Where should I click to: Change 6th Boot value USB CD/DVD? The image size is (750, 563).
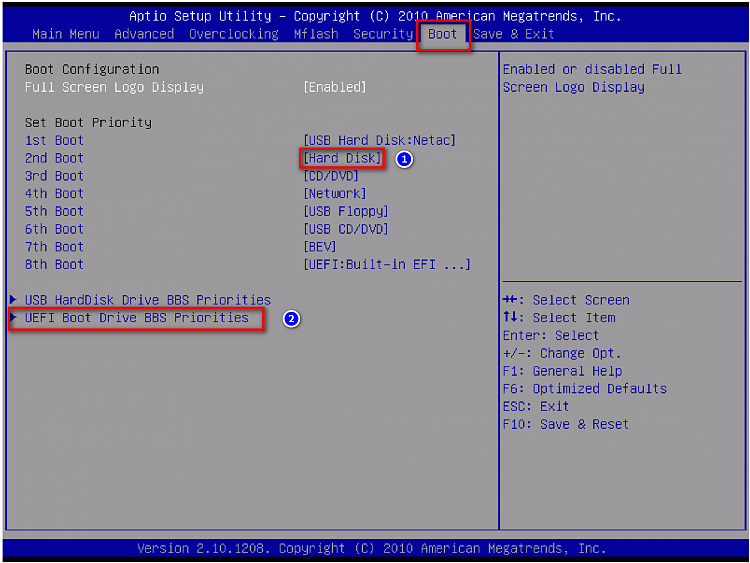(x=346, y=229)
